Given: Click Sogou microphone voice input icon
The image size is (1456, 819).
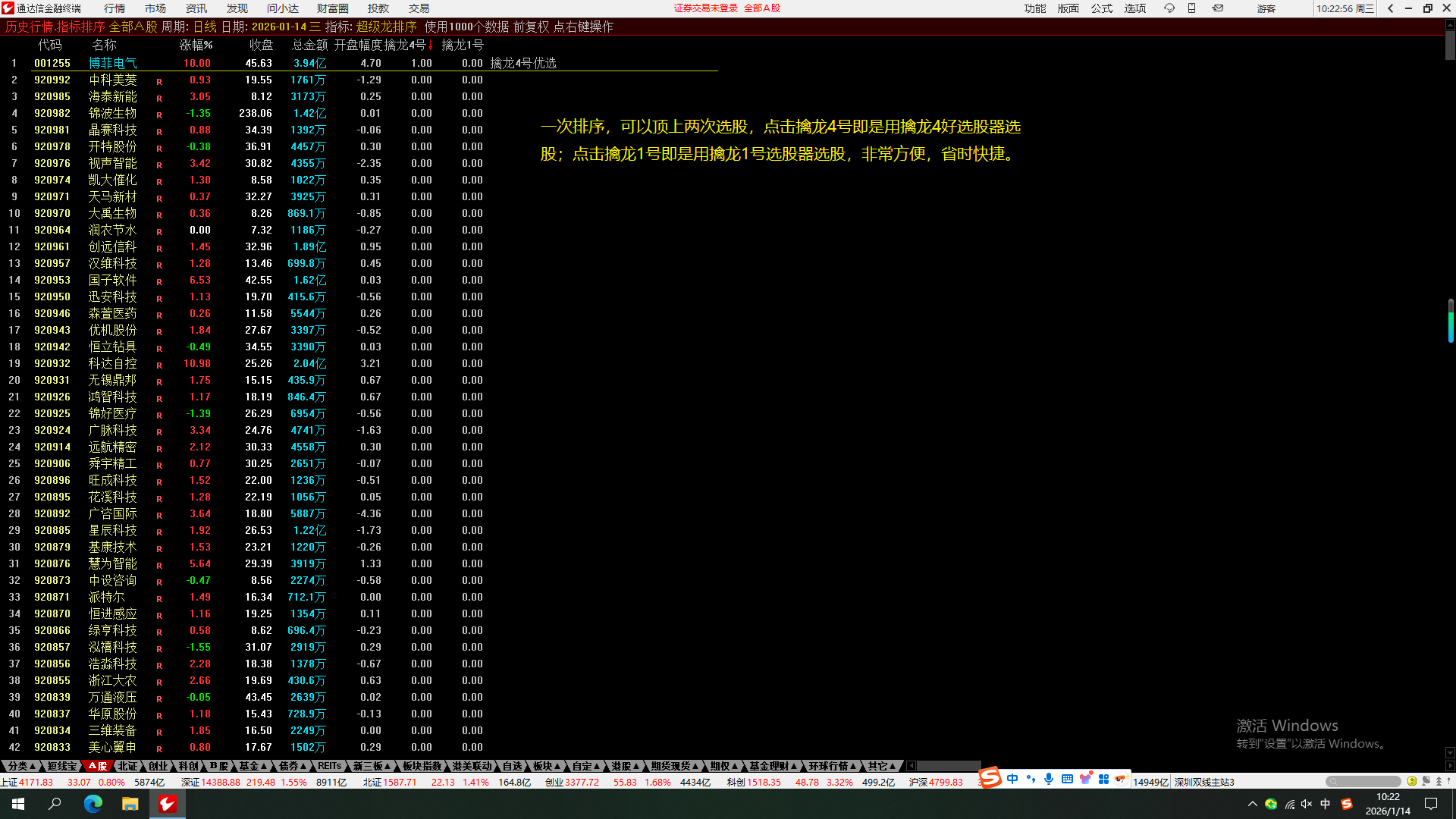Looking at the screenshot, I should [x=1049, y=779].
